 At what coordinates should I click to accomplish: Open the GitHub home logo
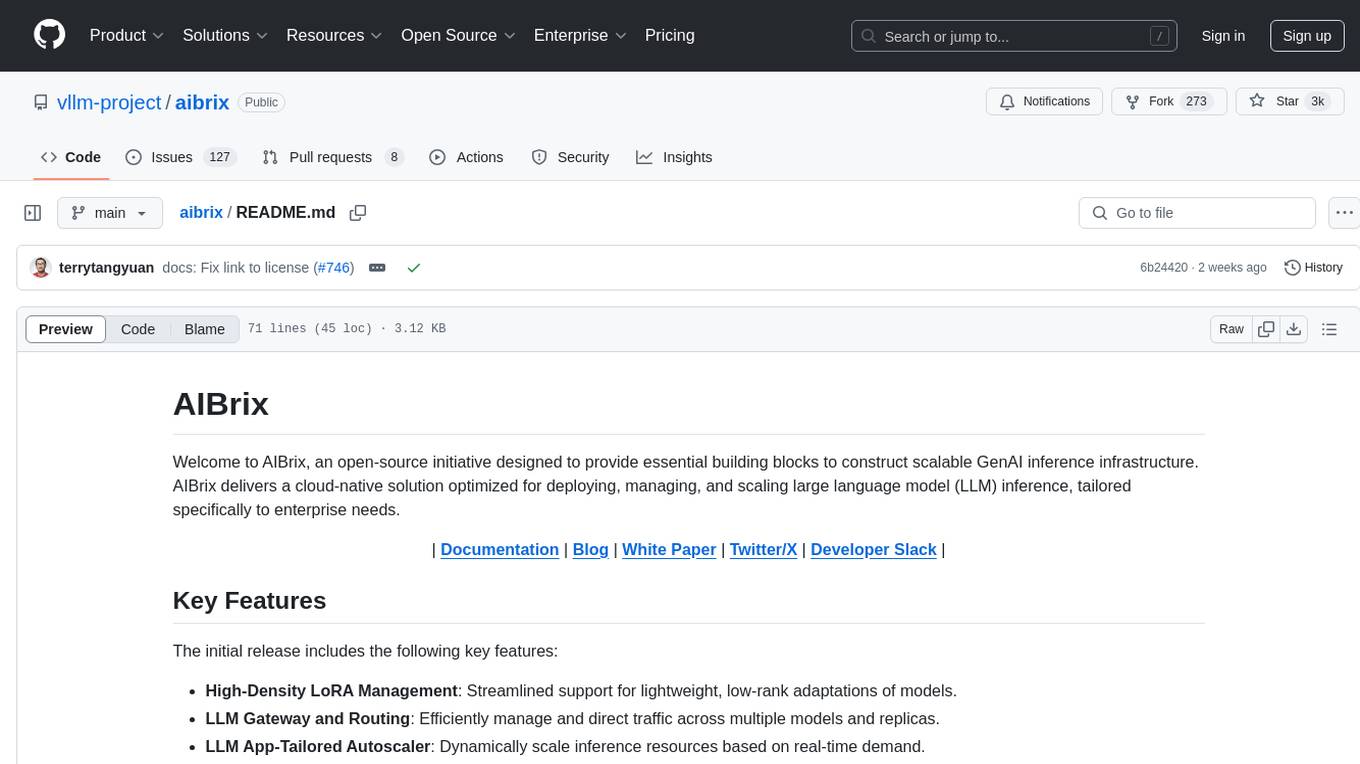point(50,35)
